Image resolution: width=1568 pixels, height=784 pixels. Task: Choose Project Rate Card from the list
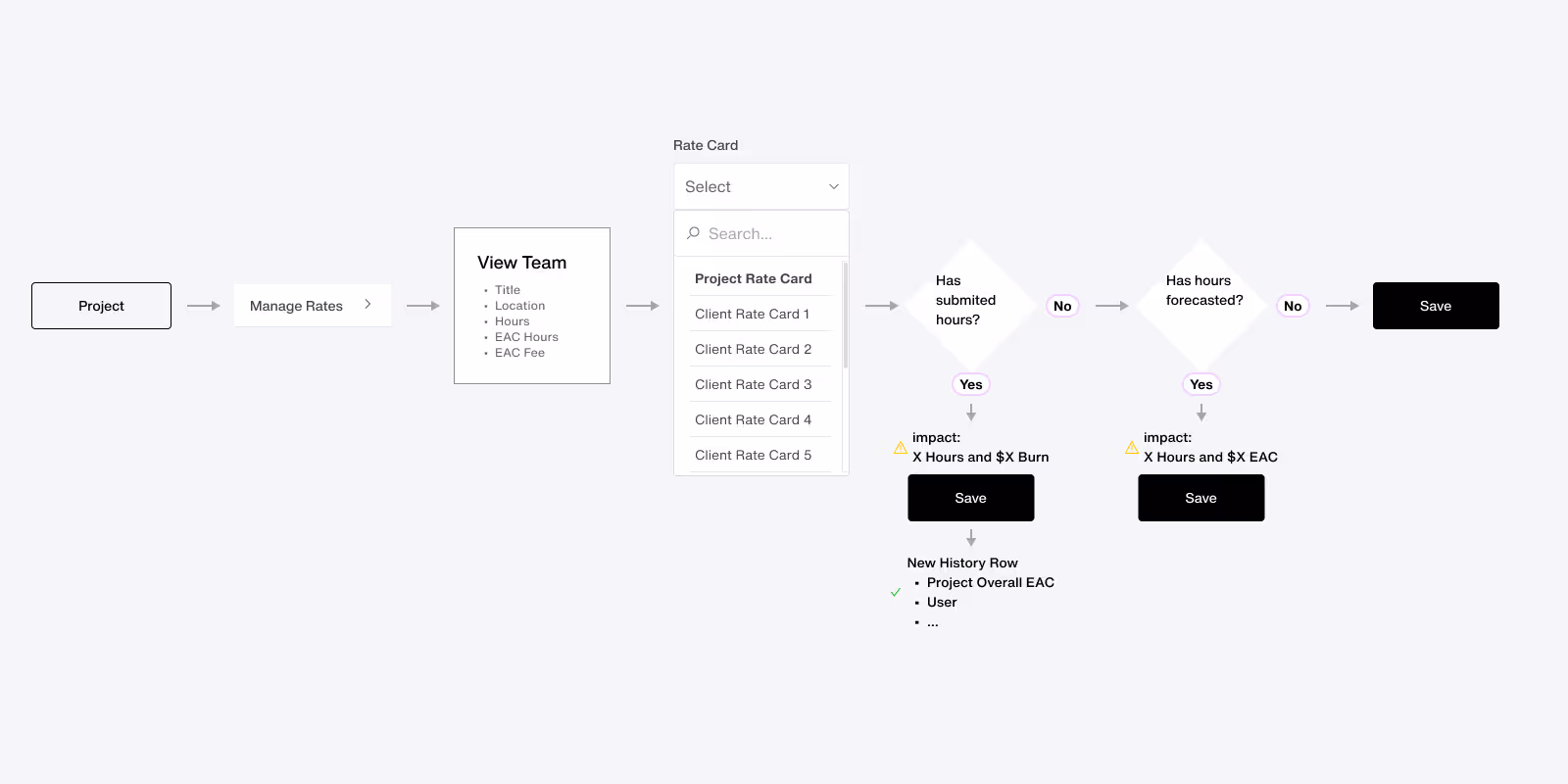753,278
